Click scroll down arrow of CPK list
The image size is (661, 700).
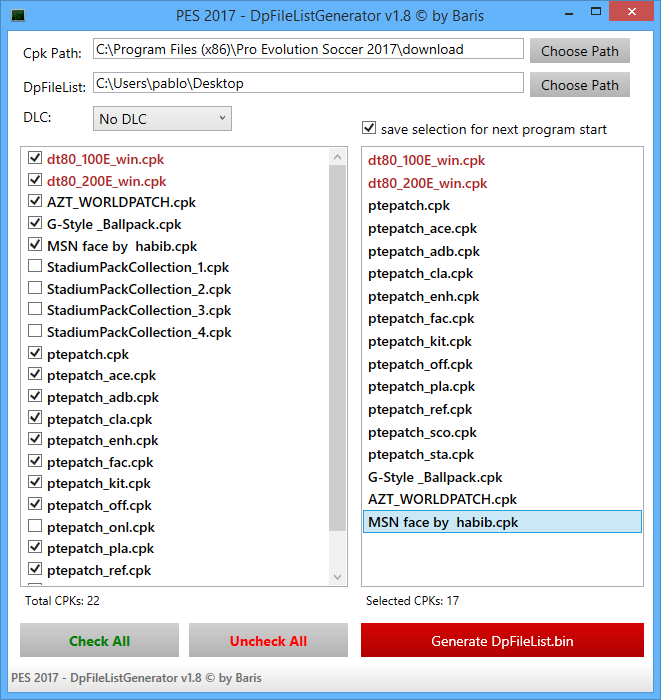[337, 577]
